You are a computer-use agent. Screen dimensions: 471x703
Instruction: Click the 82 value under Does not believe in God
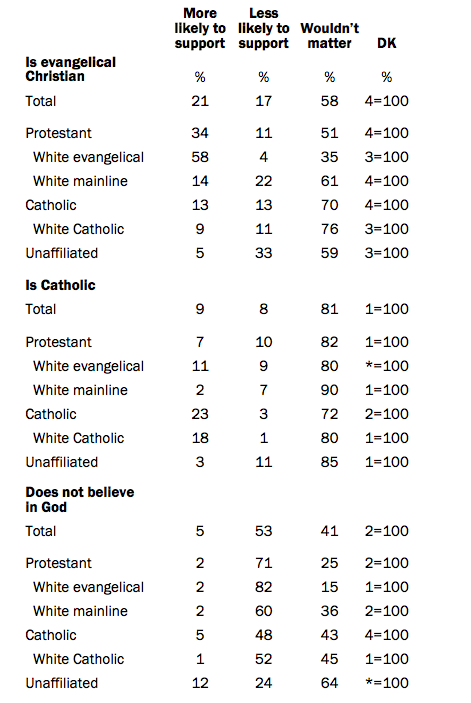click(x=264, y=587)
